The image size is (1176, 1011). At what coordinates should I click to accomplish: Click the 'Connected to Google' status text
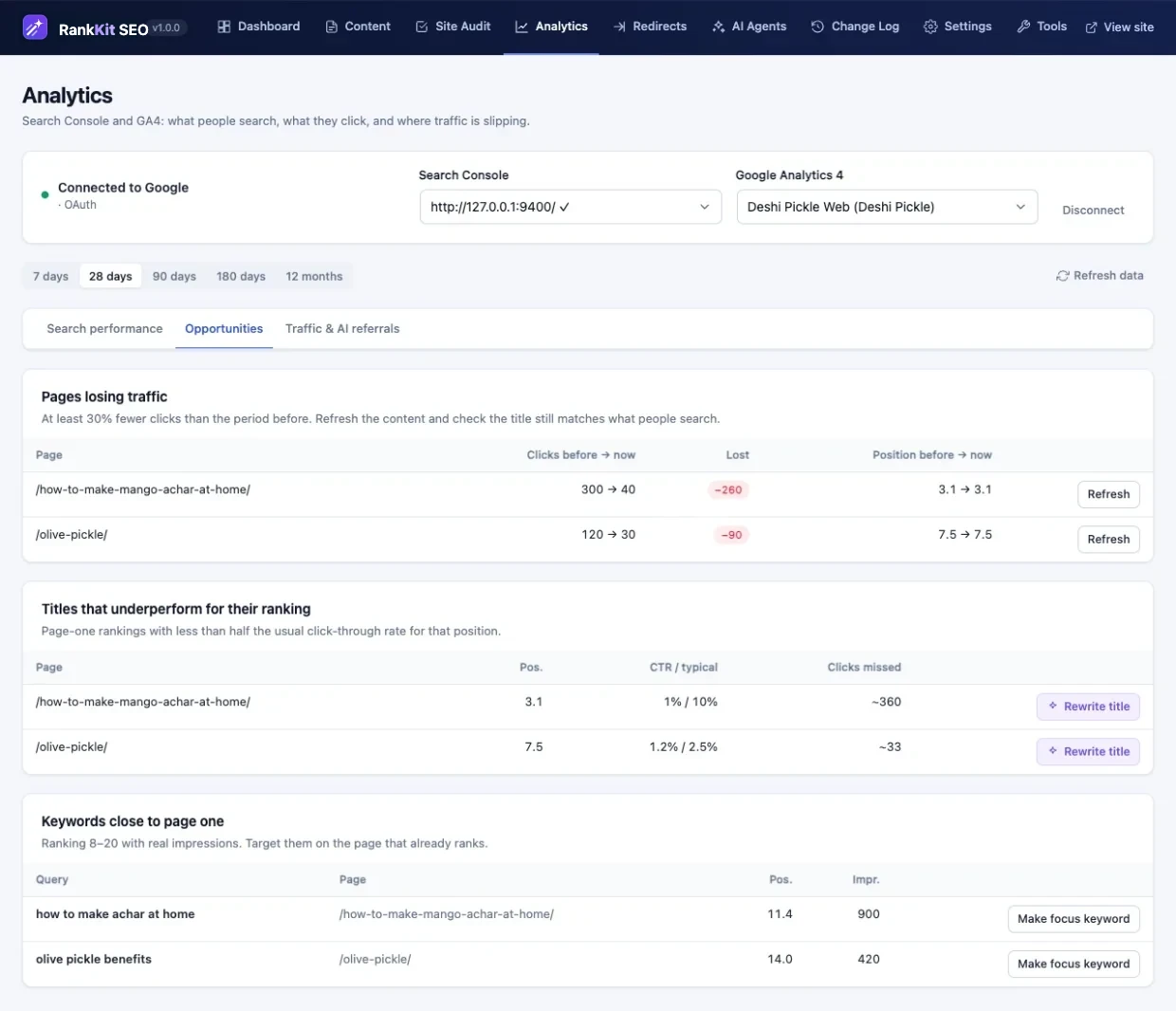pos(123,188)
